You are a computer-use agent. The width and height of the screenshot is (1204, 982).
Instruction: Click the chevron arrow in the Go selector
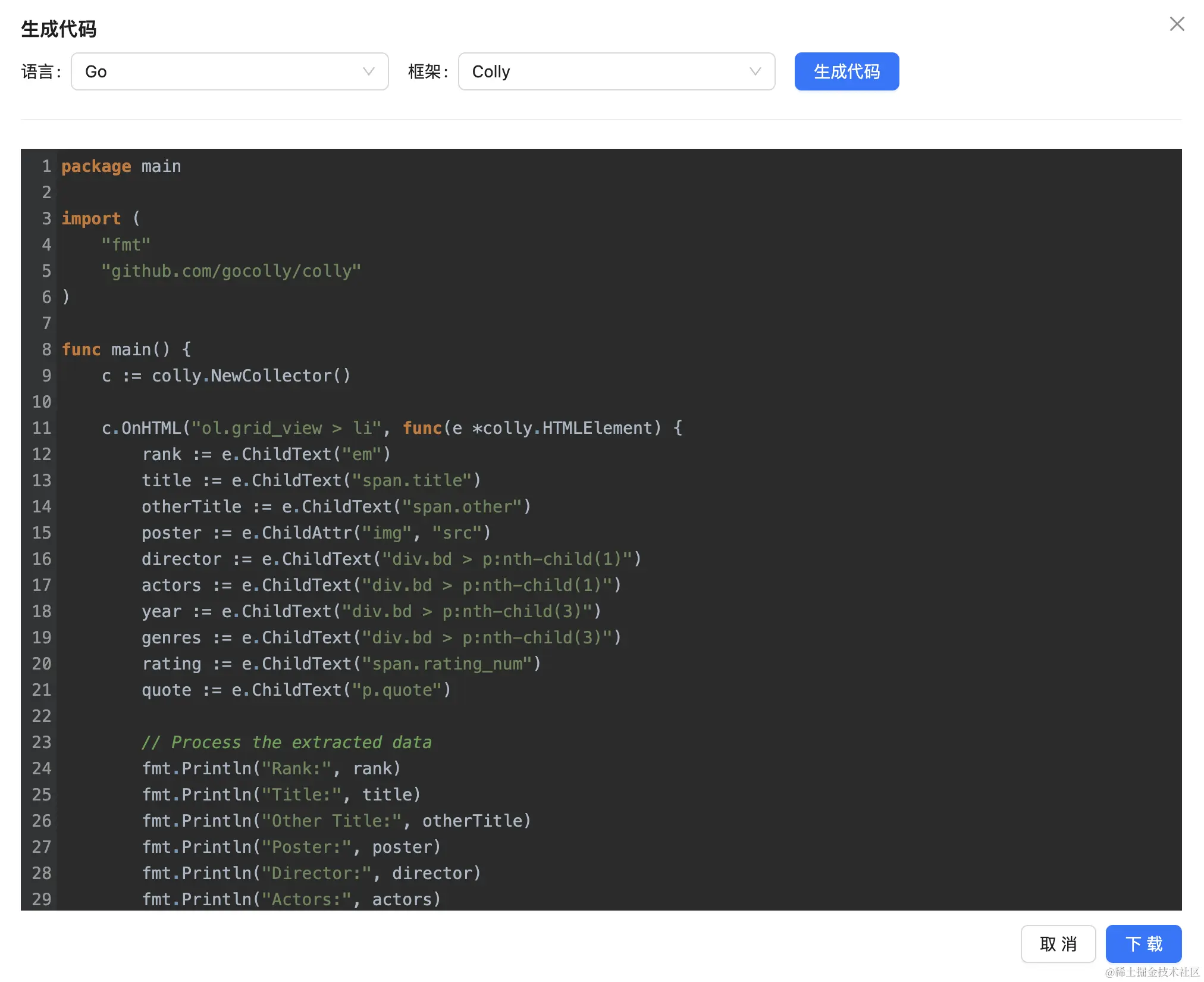point(368,71)
